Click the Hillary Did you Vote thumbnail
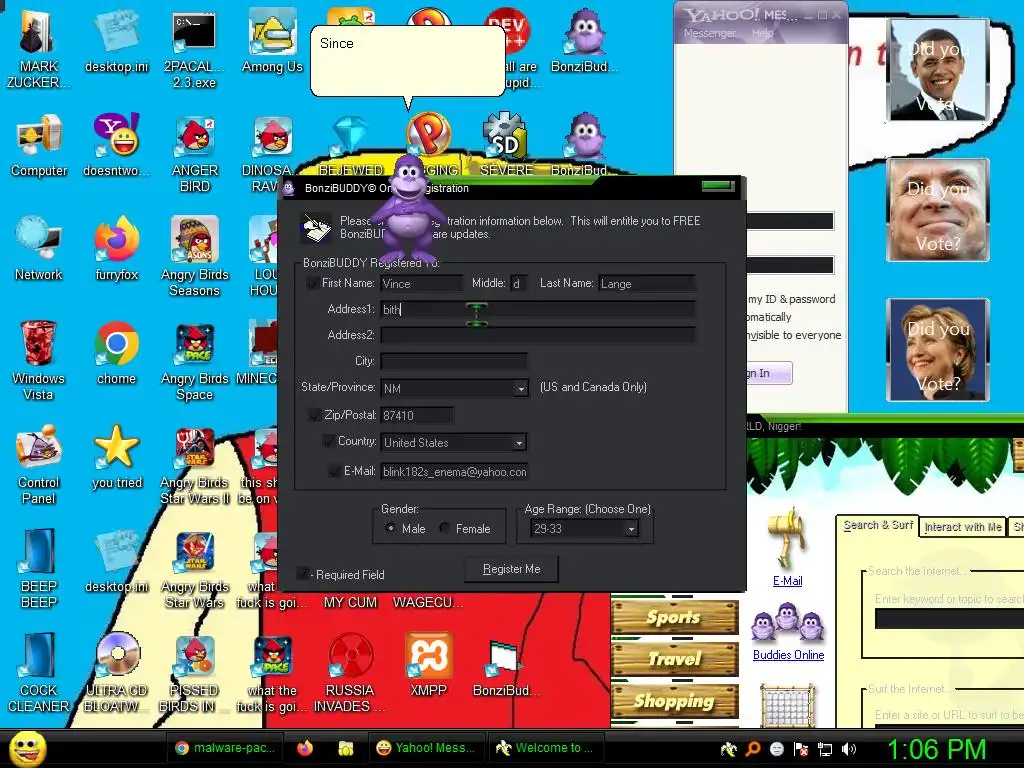Image resolution: width=1024 pixels, height=768 pixels. coord(938,350)
